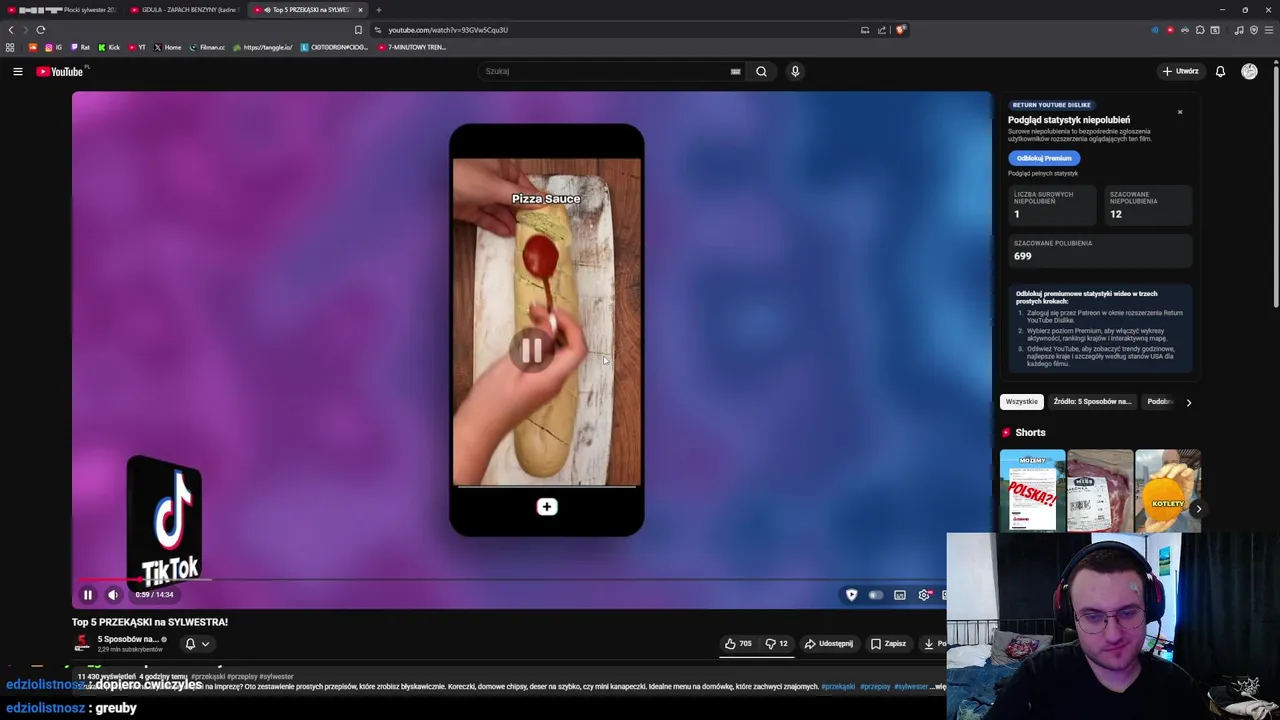Open the Home X bookmark
This screenshot has width=1280, height=720.
[x=167, y=47]
